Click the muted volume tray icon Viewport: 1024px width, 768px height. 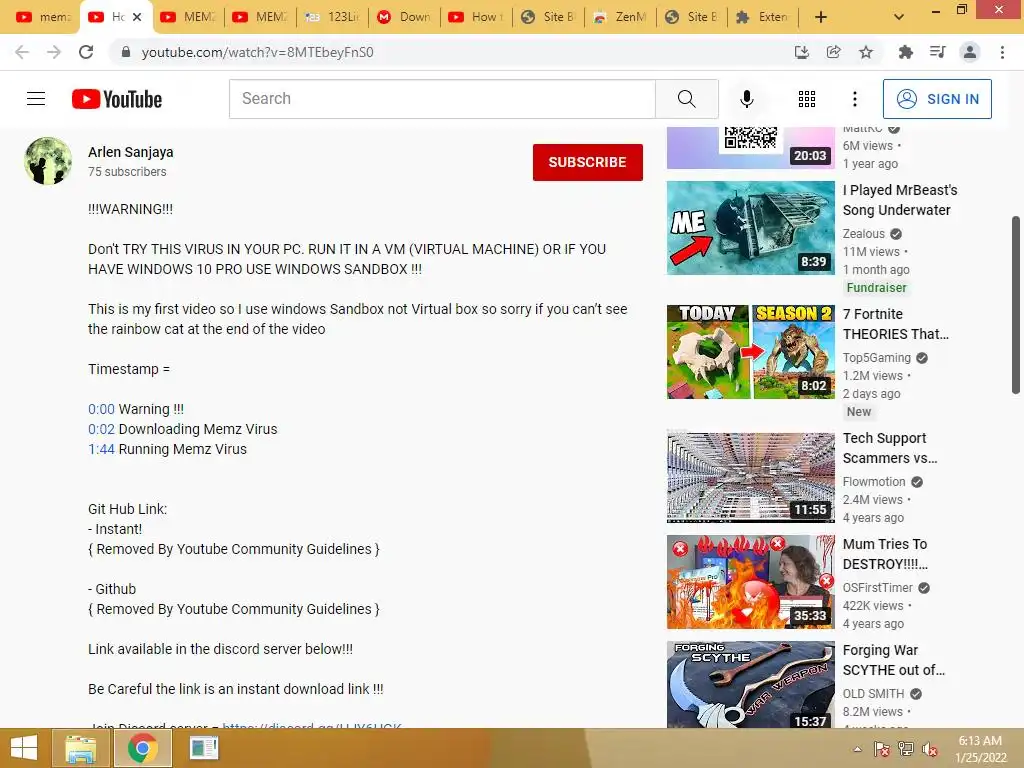930,749
